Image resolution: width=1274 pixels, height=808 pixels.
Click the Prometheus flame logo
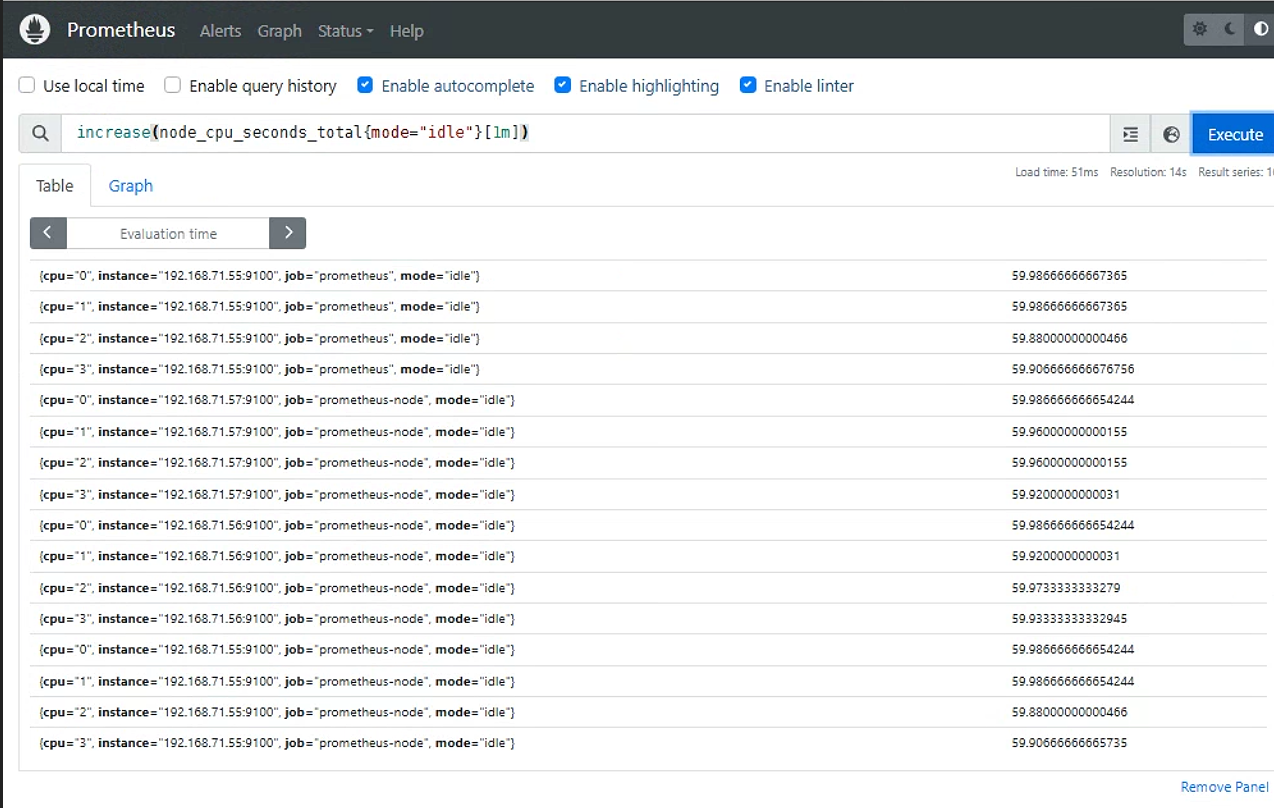click(35, 30)
